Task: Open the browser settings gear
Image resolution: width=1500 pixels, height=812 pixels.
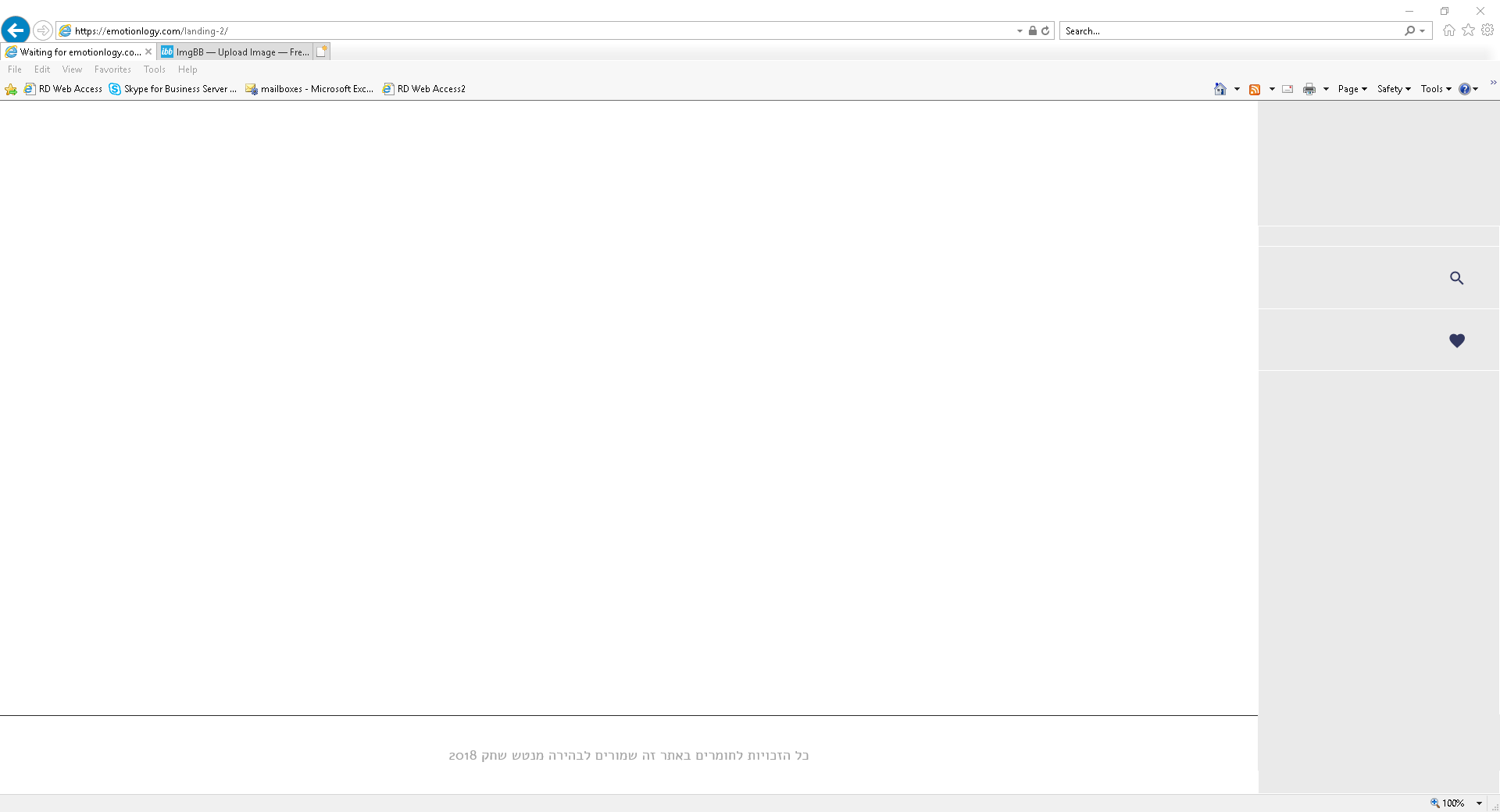Action: pos(1488,30)
